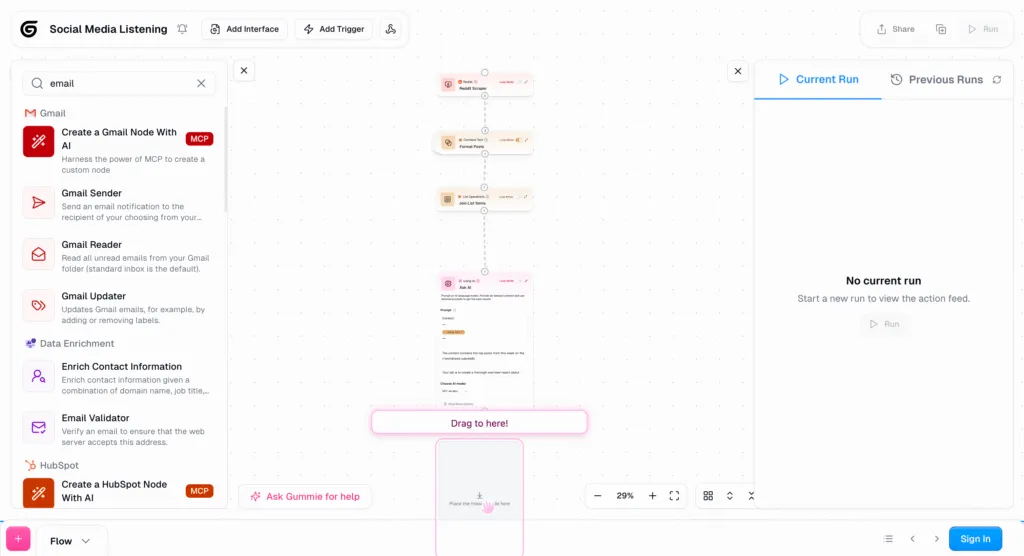Click the MCP badge on Gmail node

coord(199,139)
